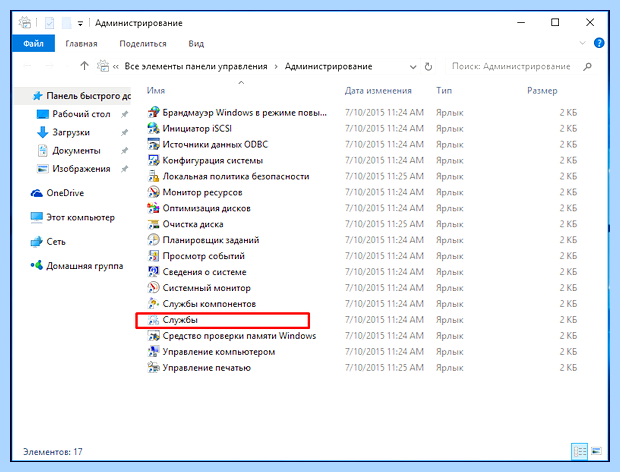Switch to large icons view in status bar
620x472 pixels.
coord(596,451)
